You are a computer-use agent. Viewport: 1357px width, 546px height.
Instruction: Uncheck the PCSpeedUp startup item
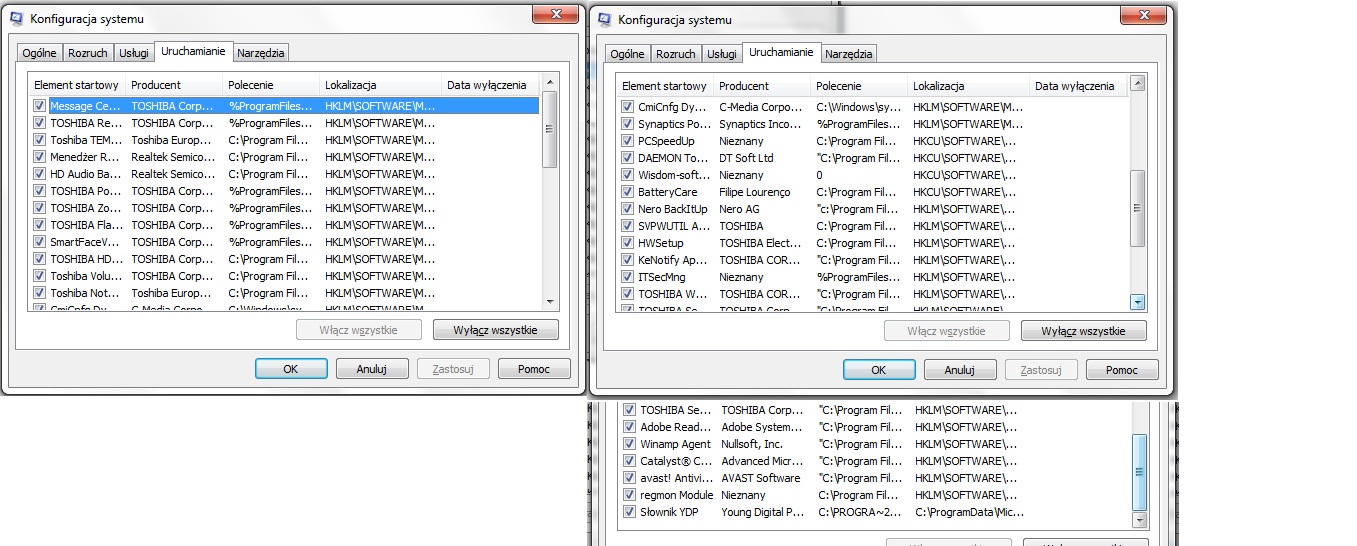pyautogui.click(x=627, y=141)
